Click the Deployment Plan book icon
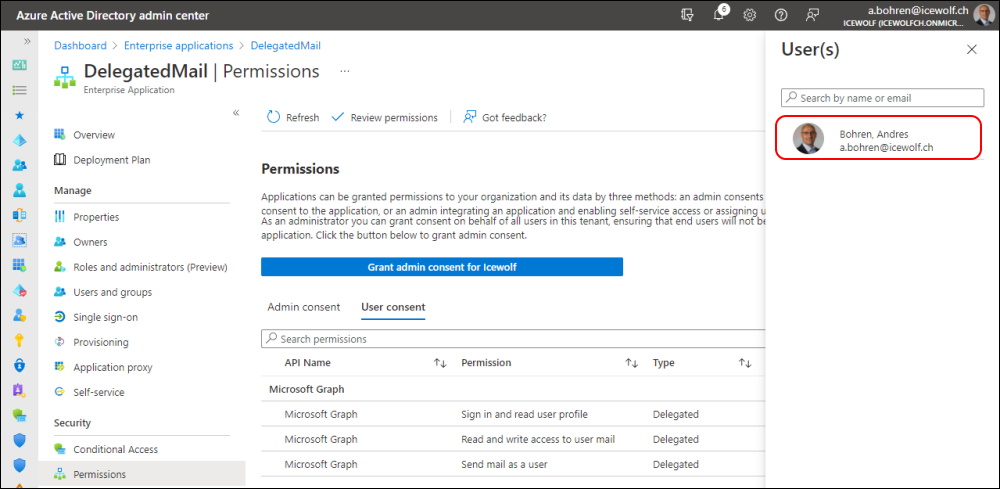1000x489 pixels. [x=60, y=159]
